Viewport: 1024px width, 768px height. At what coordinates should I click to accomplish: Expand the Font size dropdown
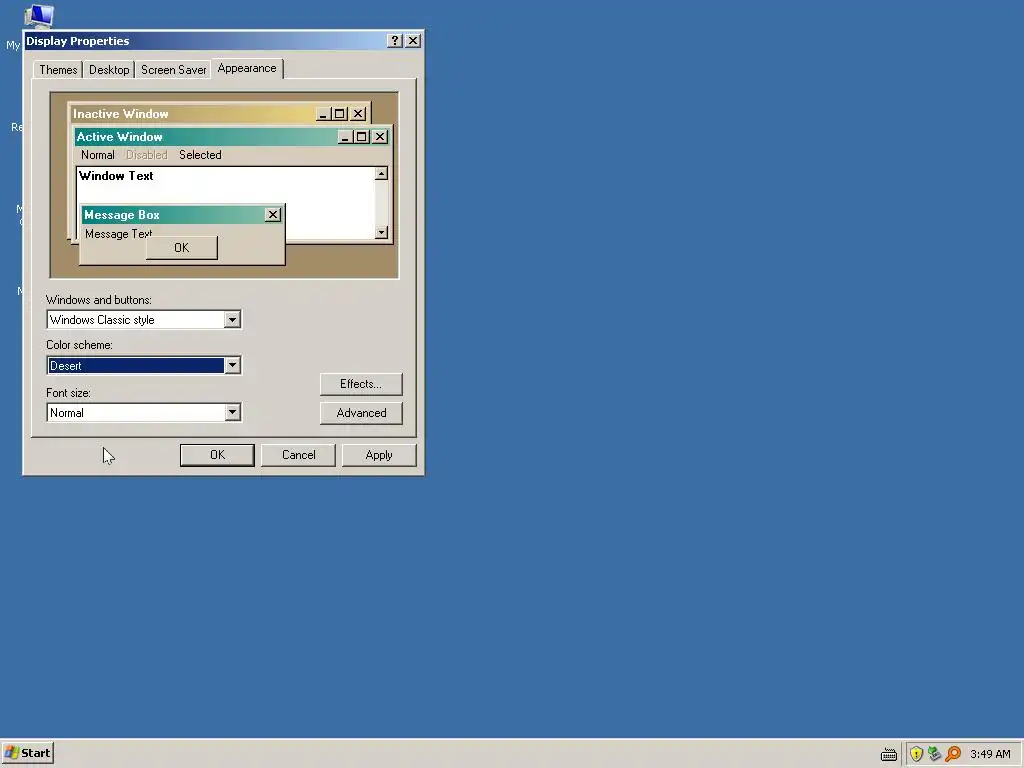pos(232,412)
